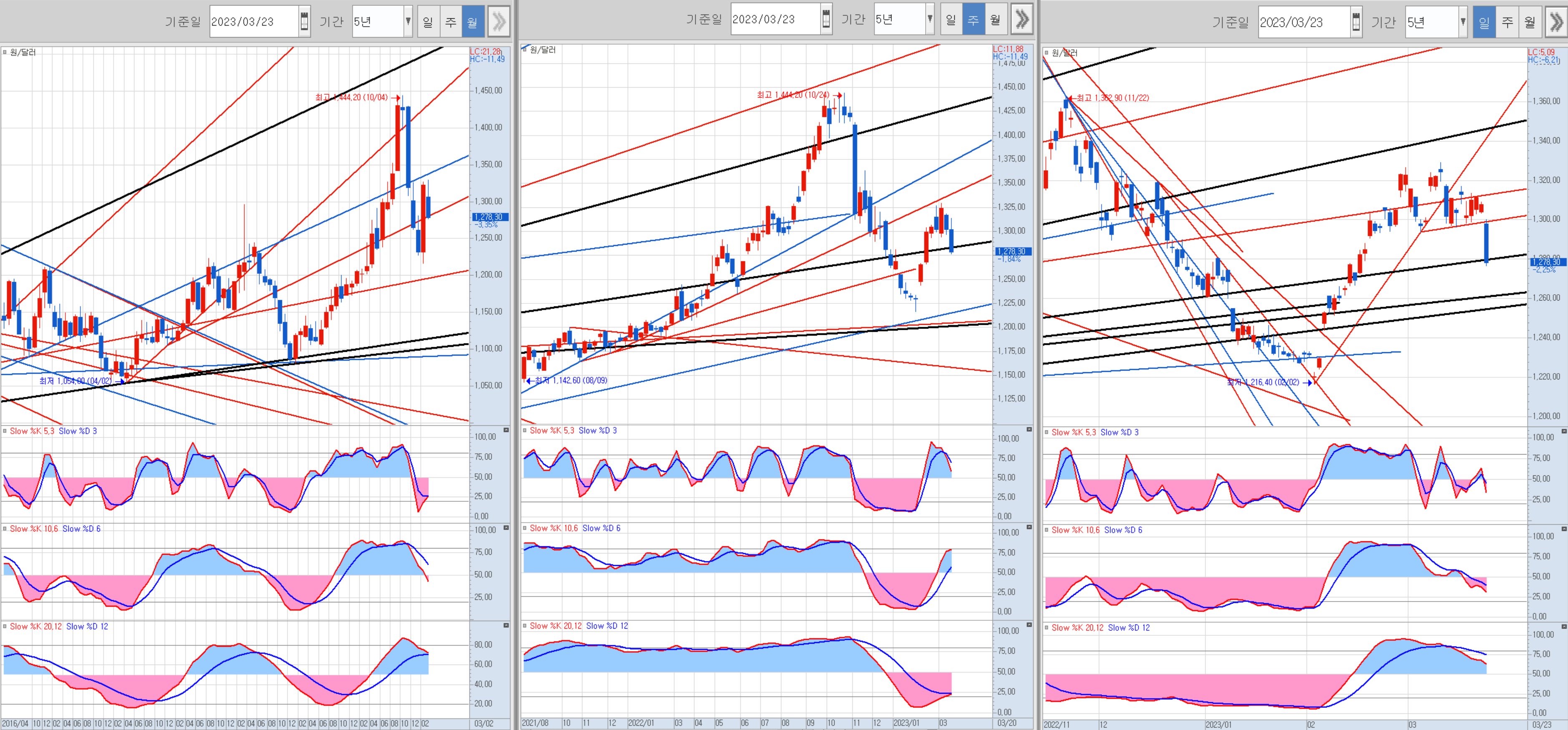This screenshot has height=730, width=1568.
Task: Click 원/달러 legend label in left chart
Action: click(x=23, y=52)
